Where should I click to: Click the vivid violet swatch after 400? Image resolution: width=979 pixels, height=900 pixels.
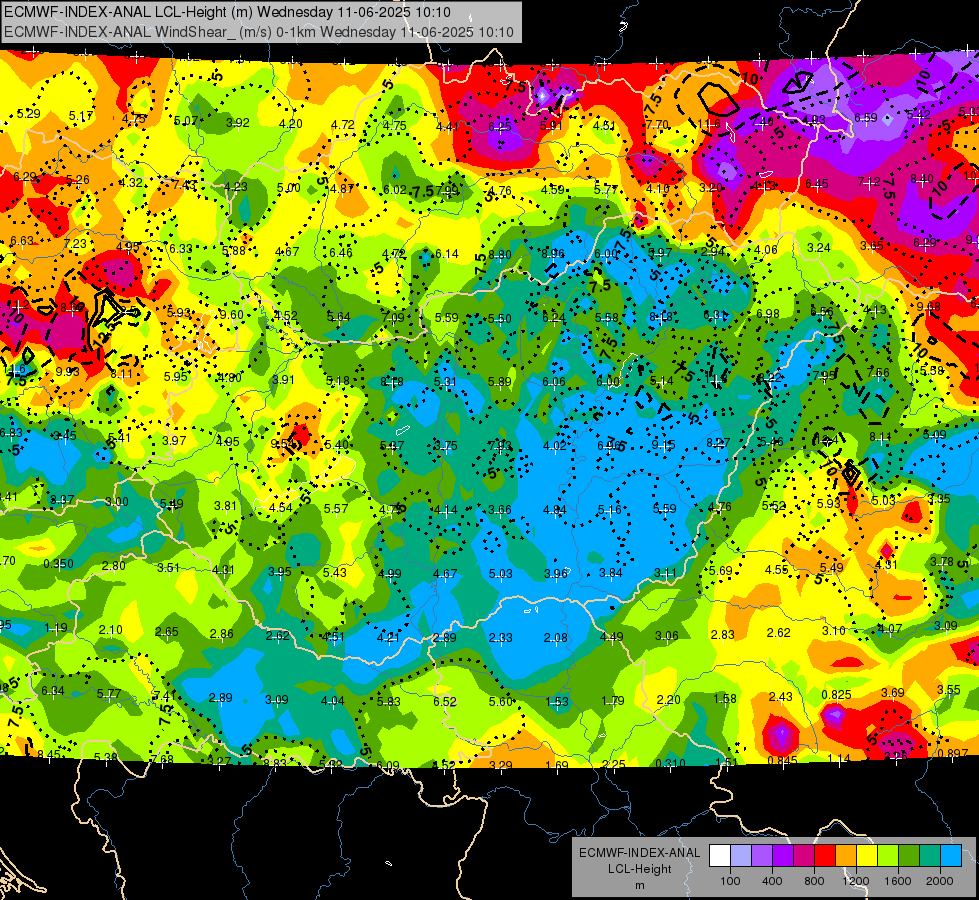(x=782, y=856)
